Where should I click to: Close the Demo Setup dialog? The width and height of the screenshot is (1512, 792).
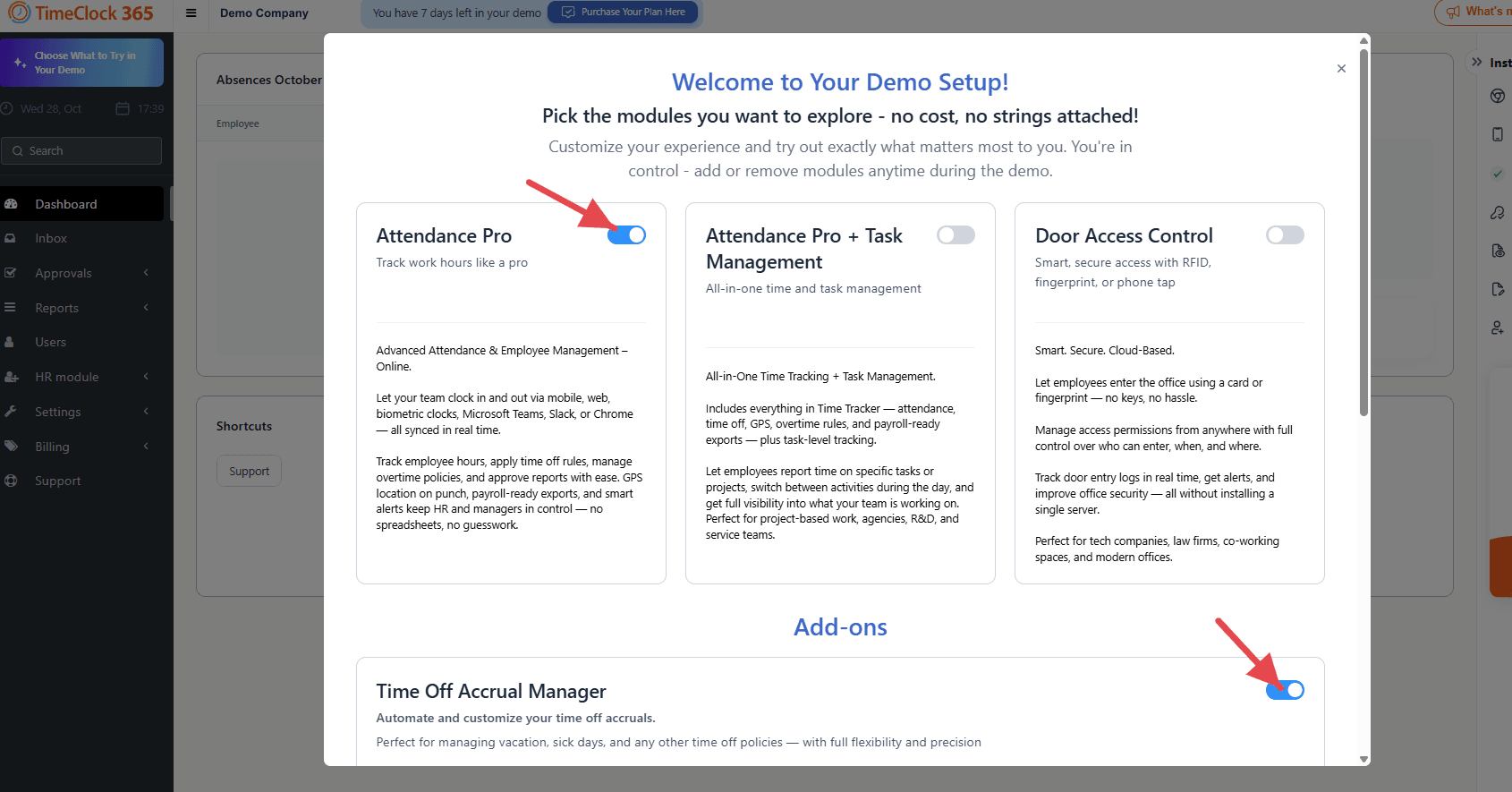pos(1341,69)
